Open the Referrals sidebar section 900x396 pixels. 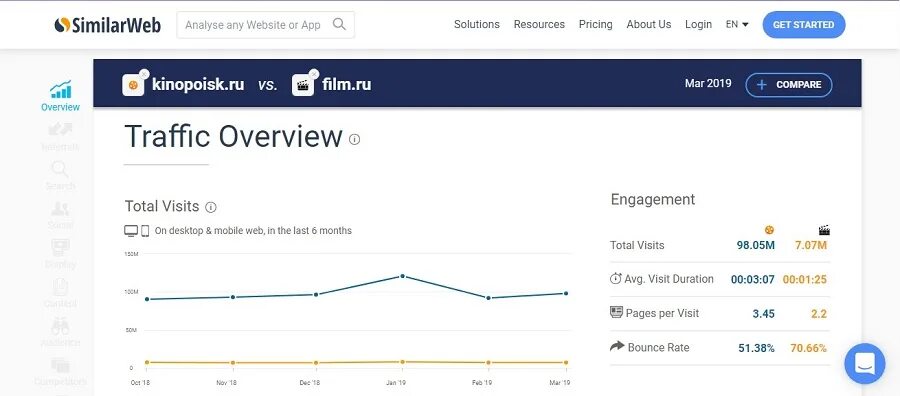tap(60, 137)
